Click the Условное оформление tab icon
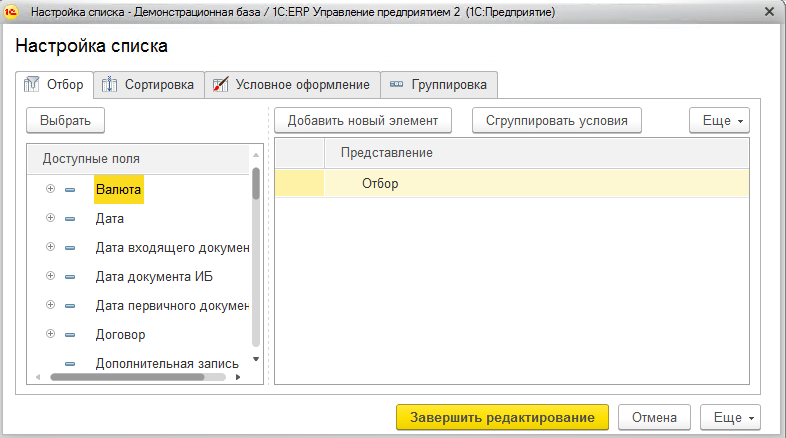The image size is (786, 438). point(220,85)
